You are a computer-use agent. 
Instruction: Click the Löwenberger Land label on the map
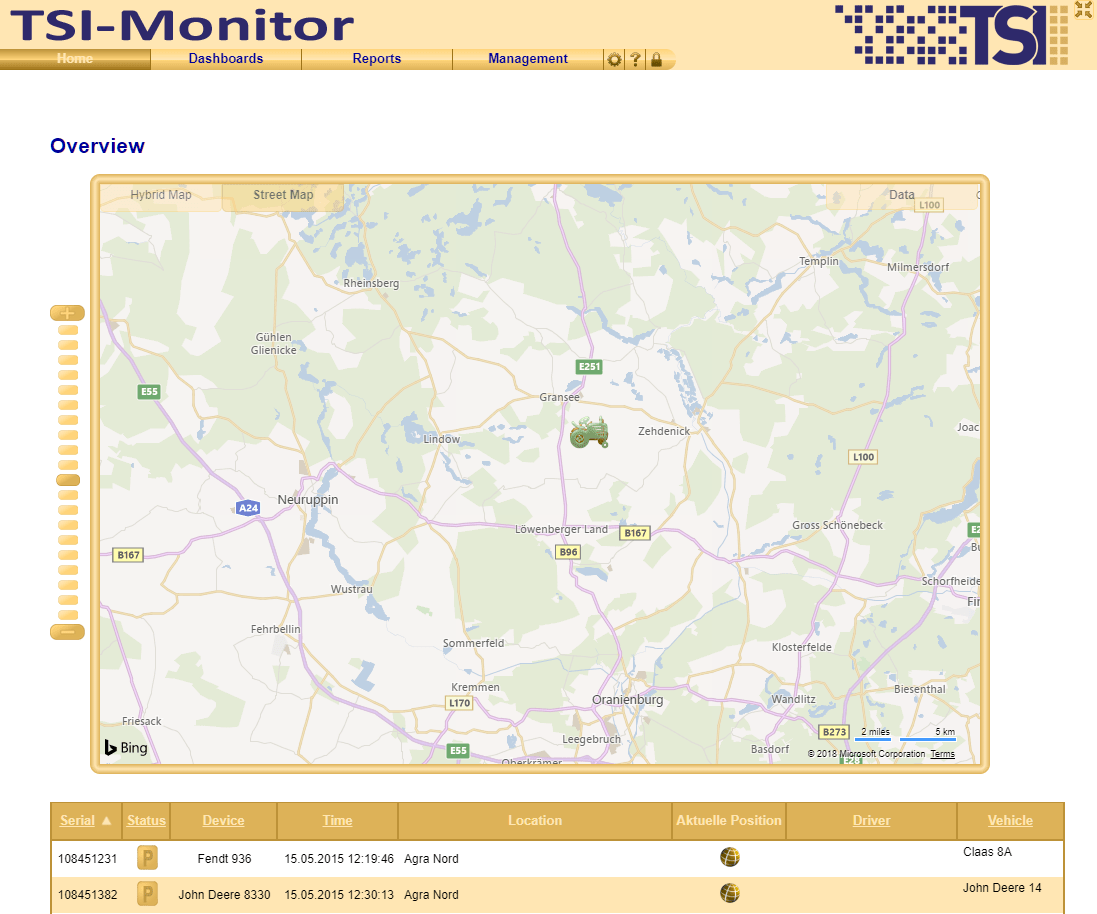pos(561,530)
